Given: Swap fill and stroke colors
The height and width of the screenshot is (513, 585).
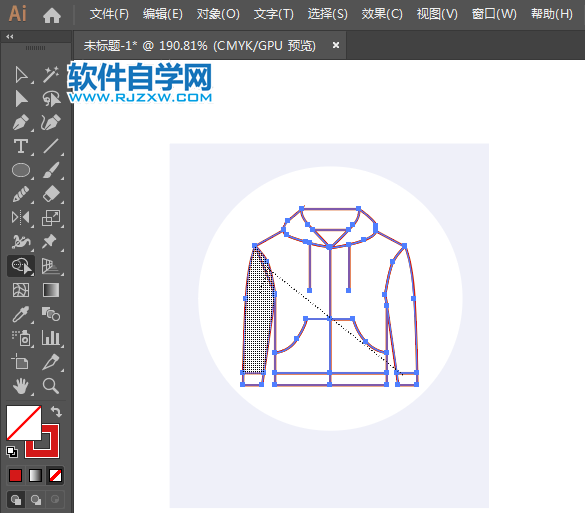Looking at the screenshot, I should coord(56,412).
